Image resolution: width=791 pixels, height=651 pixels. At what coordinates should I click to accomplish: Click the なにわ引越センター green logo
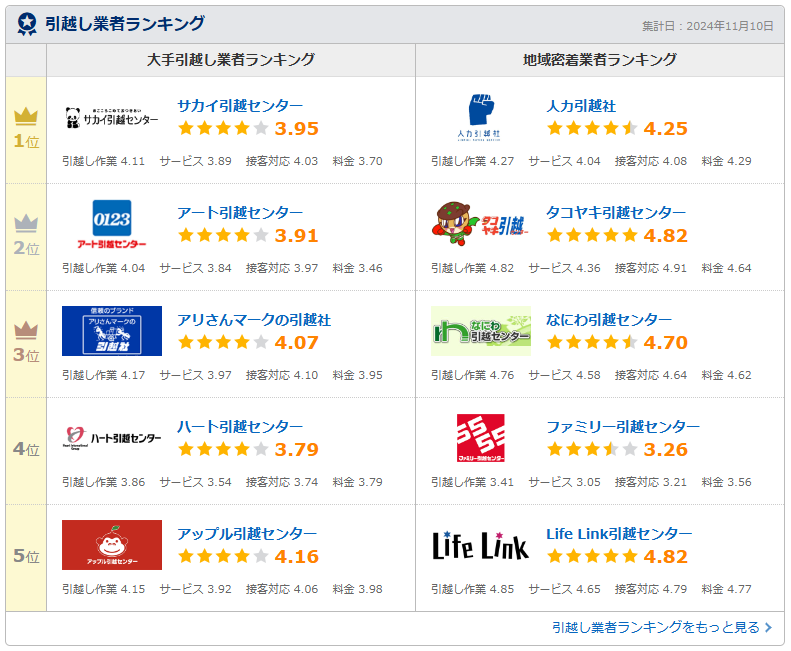481,331
